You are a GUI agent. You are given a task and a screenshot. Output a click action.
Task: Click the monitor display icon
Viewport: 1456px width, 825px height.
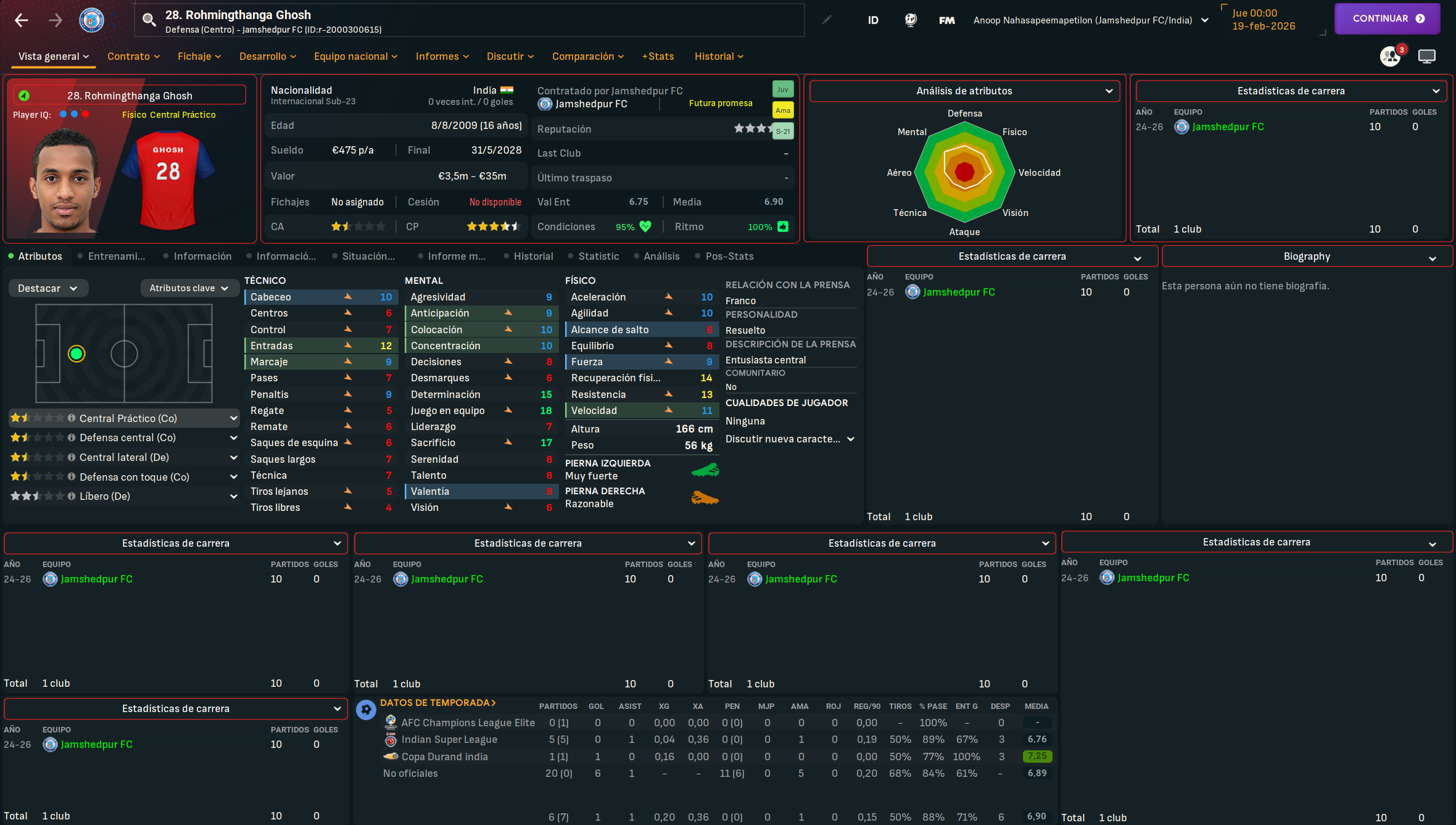click(1427, 56)
